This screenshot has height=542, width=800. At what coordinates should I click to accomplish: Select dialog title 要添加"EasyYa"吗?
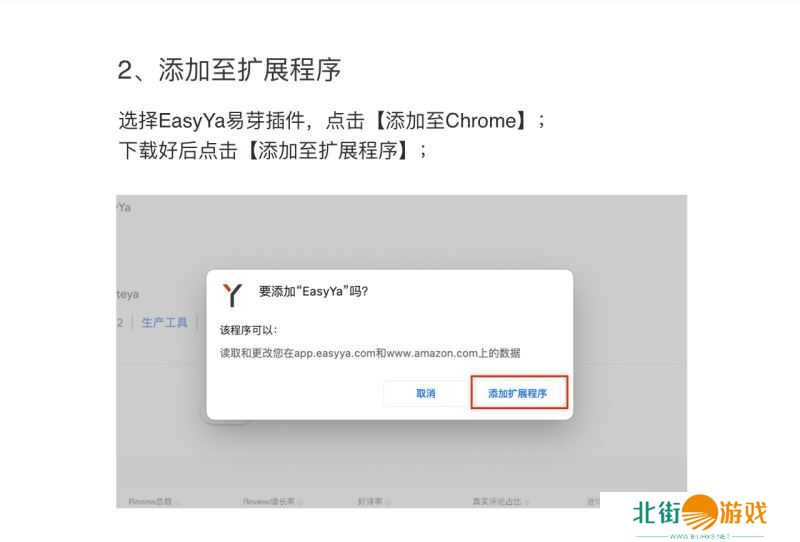point(313,291)
